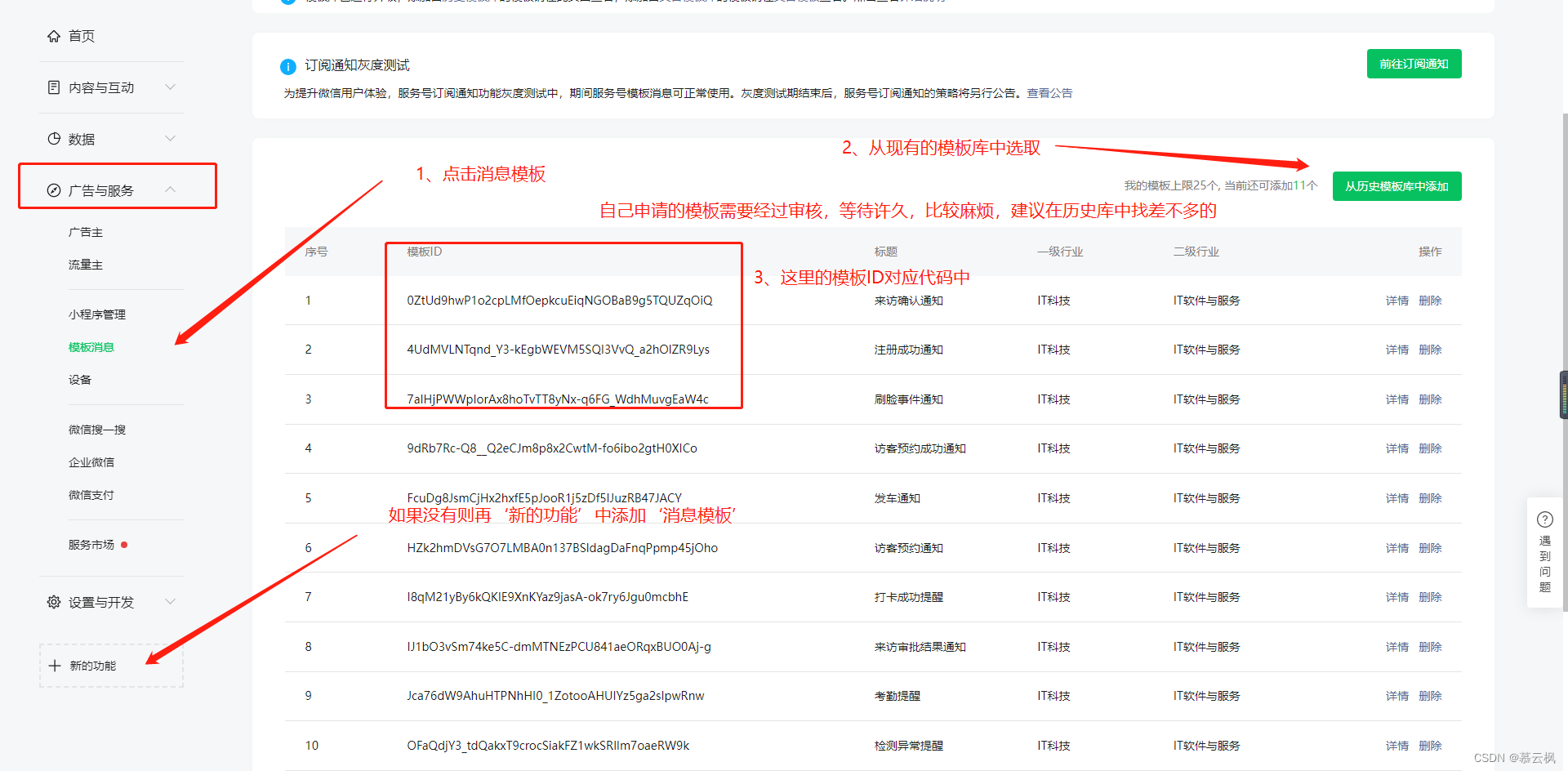This screenshot has width=1568, height=771.
Task: Delete the 发车通知 template
Action: point(1430,498)
